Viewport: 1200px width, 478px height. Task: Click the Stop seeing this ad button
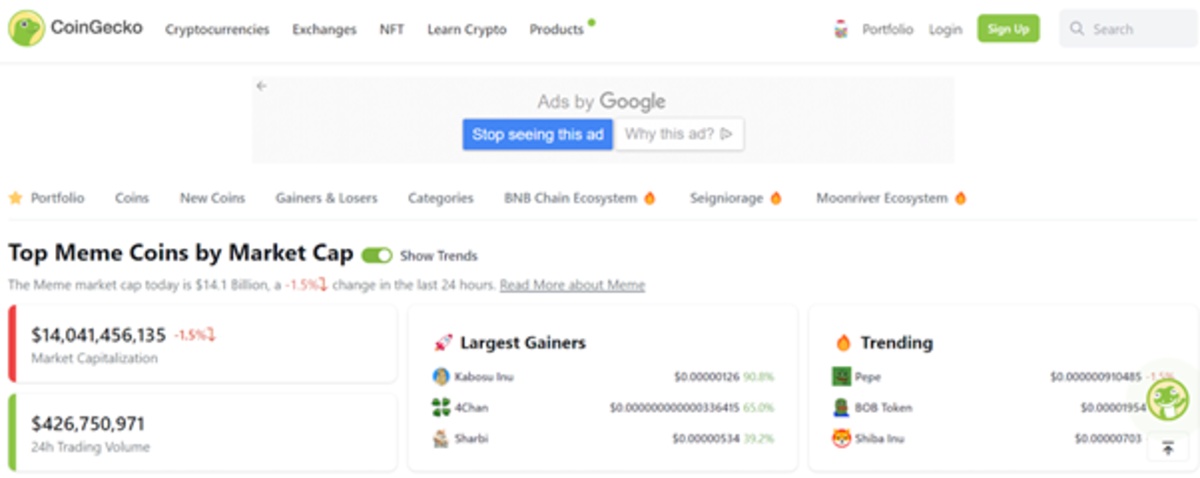pyautogui.click(x=537, y=134)
